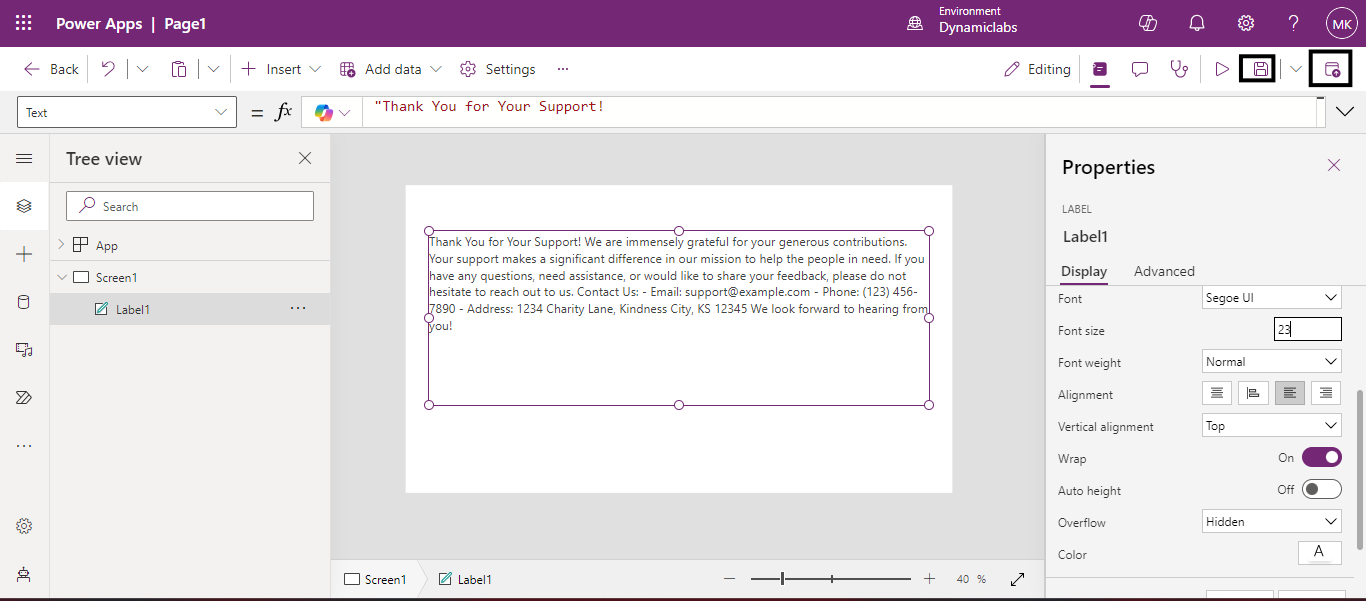1366x601 pixels.
Task: Open the Overflow dropdown showing Hidden
Action: (1271, 522)
